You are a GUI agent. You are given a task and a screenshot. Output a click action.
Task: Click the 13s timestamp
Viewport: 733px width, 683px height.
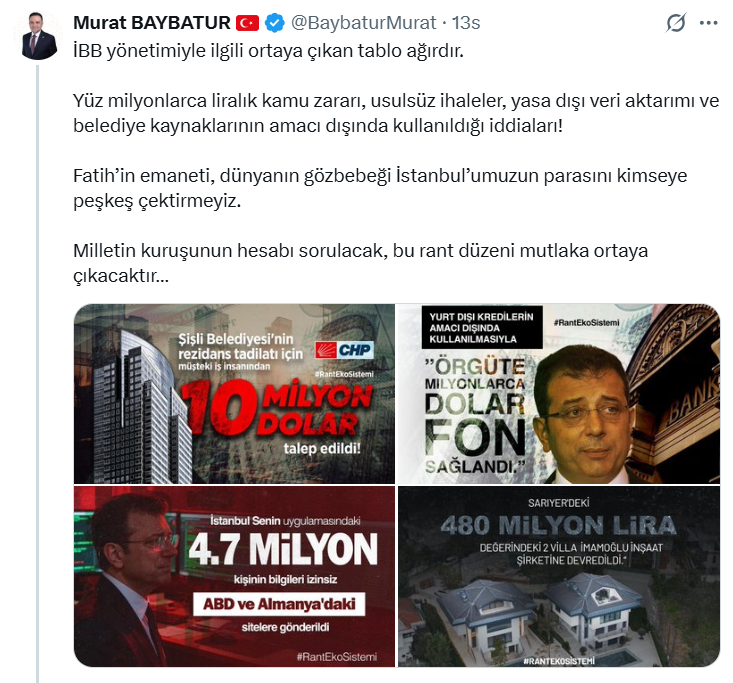pyautogui.click(x=466, y=23)
